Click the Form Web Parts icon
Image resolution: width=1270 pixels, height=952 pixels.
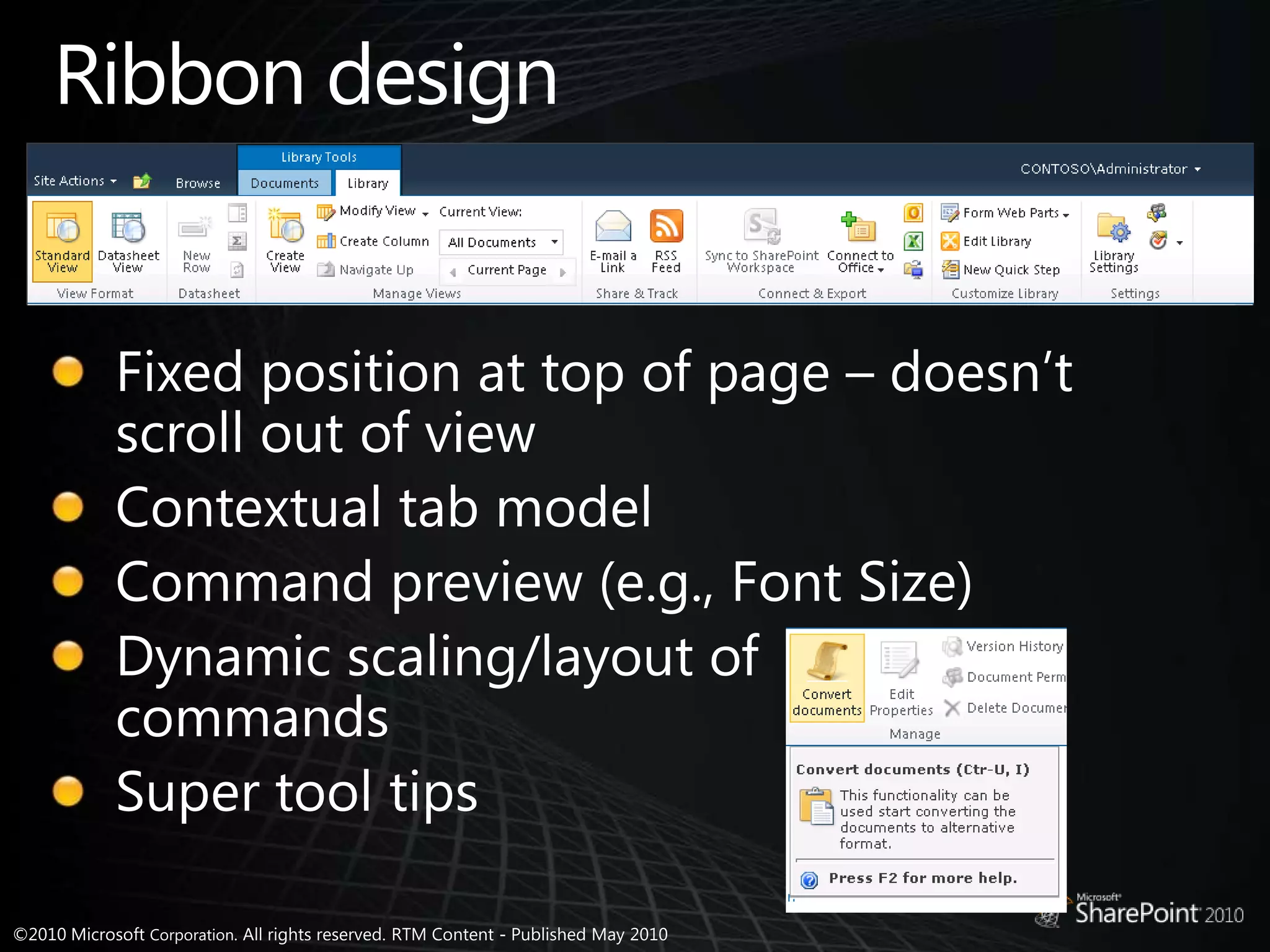[x=950, y=213]
